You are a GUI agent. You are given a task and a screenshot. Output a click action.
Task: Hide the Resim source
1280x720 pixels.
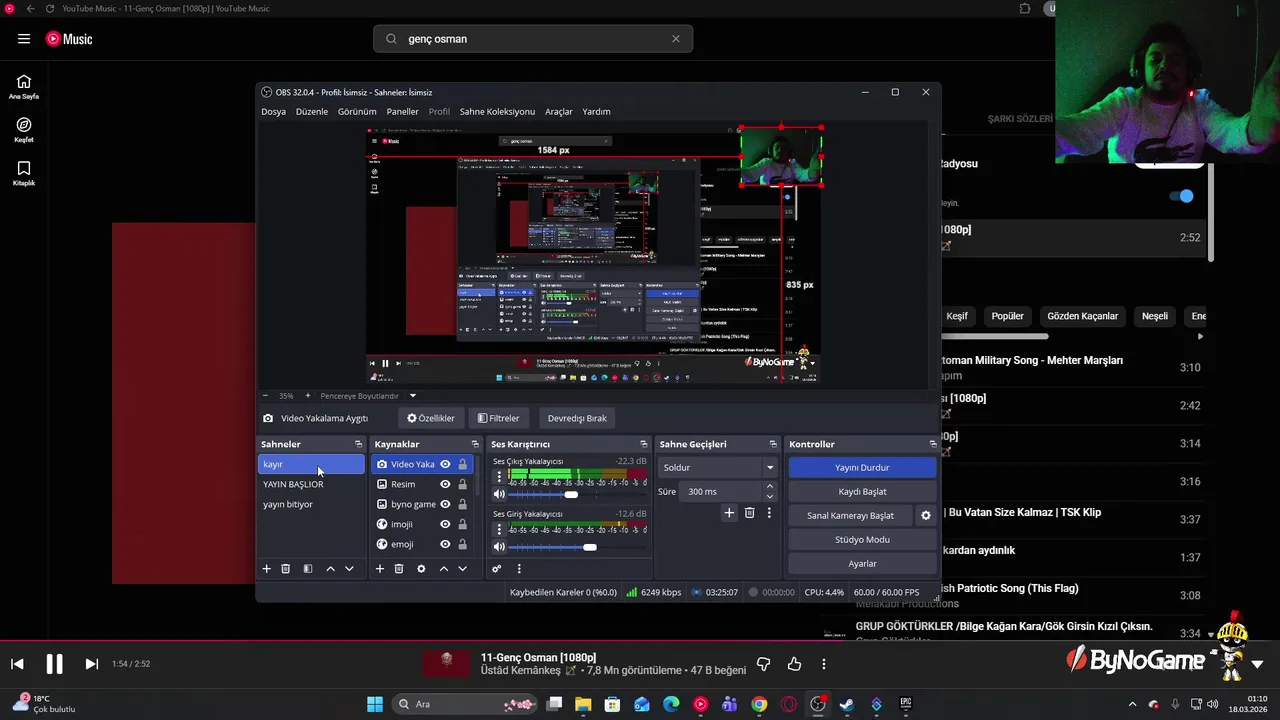click(445, 484)
